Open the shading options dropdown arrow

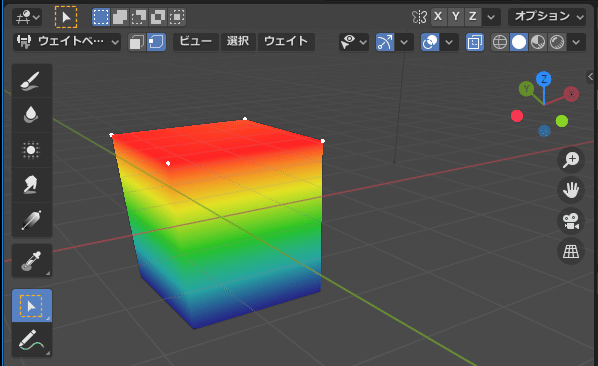tap(576, 42)
